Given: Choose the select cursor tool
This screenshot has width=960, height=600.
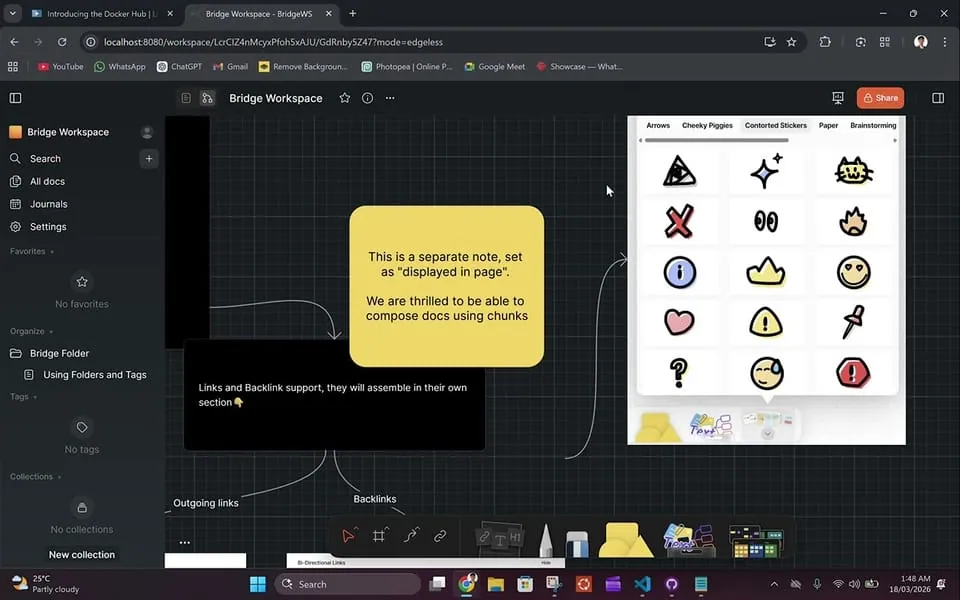Looking at the screenshot, I should coord(348,536).
